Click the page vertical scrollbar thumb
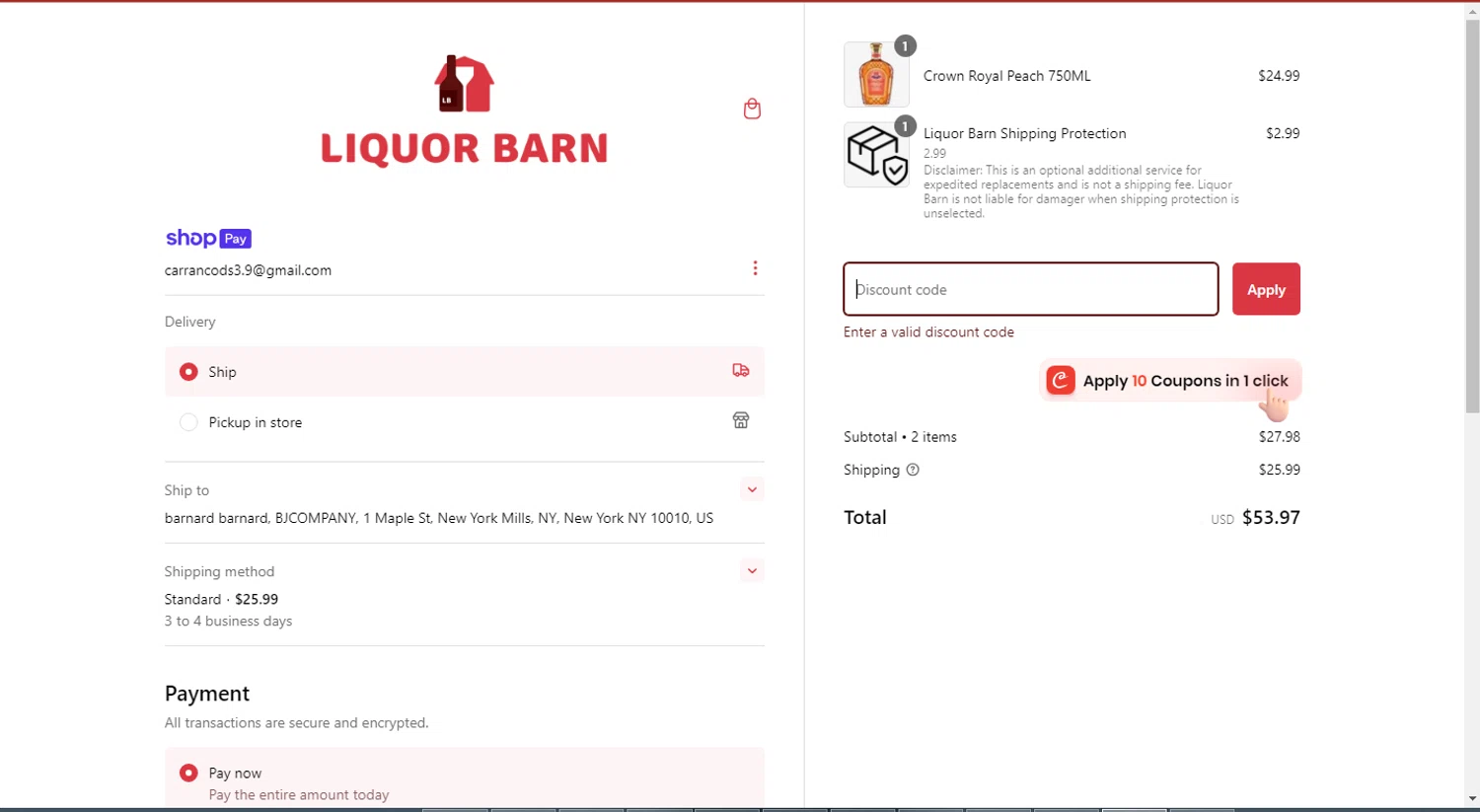1480x812 pixels. pos(1472,216)
